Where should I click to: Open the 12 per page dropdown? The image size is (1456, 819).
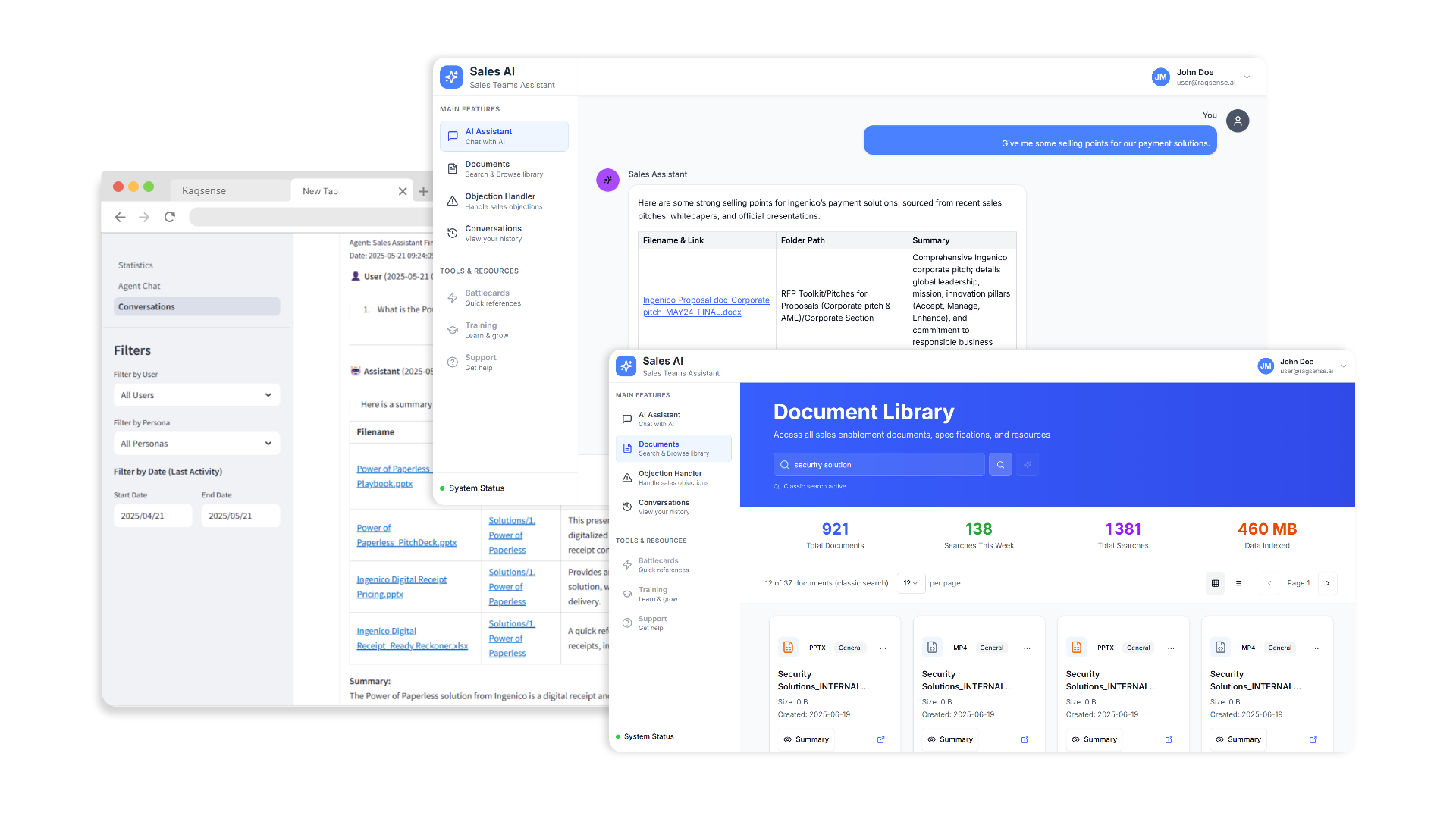(911, 583)
